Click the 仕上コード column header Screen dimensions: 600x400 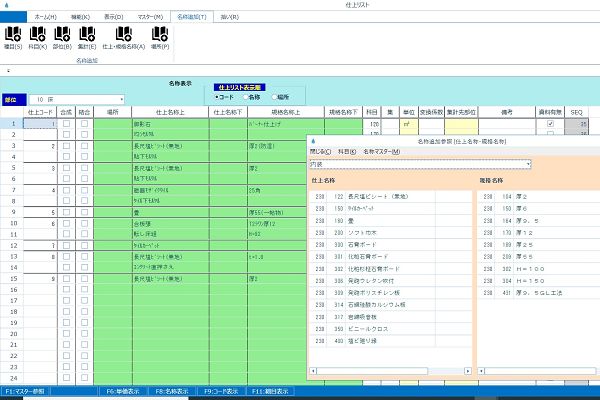click(40, 112)
